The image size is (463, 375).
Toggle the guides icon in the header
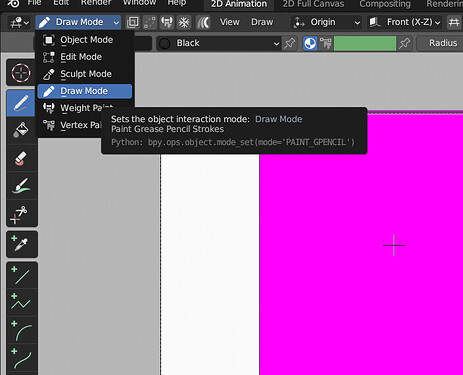click(454, 22)
